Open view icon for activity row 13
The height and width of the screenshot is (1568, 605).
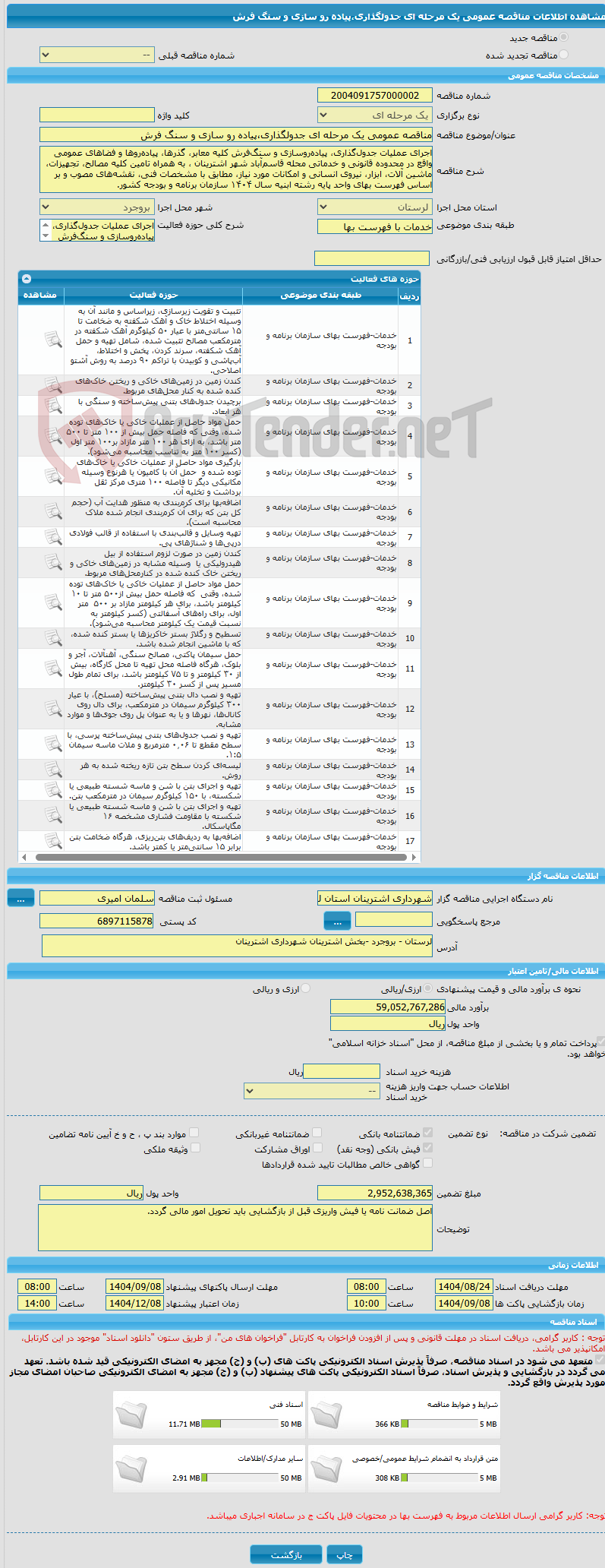pyautogui.click(x=52, y=744)
